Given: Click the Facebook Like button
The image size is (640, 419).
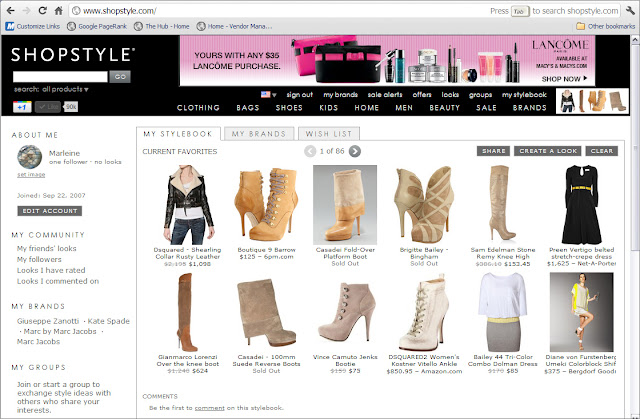Looking at the screenshot, I should point(48,107).
